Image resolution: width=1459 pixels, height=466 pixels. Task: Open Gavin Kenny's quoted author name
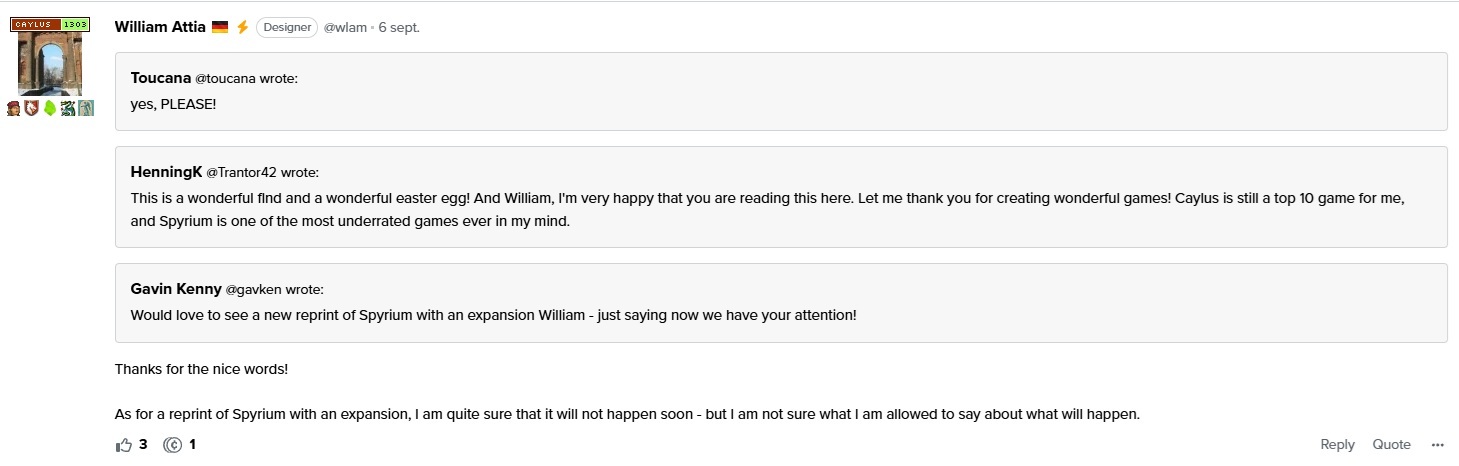tap(176, 289)
